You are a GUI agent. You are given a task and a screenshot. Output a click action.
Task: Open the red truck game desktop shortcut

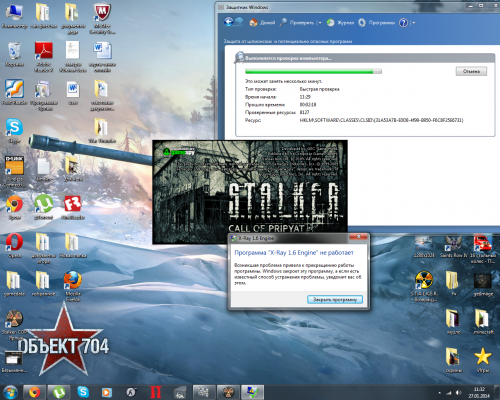[483, 249]
